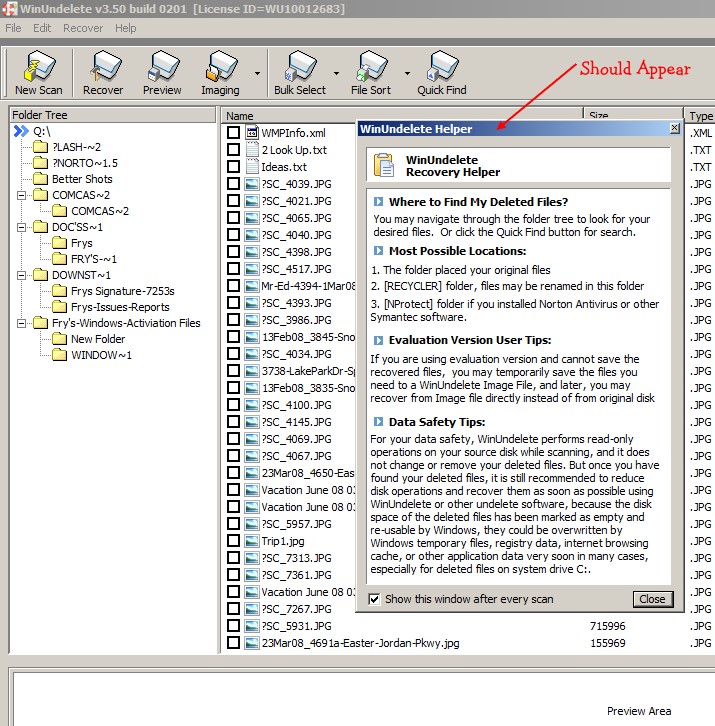Check the box beside WMPInfo.xml
715x726 pixels.
point(234,133)
